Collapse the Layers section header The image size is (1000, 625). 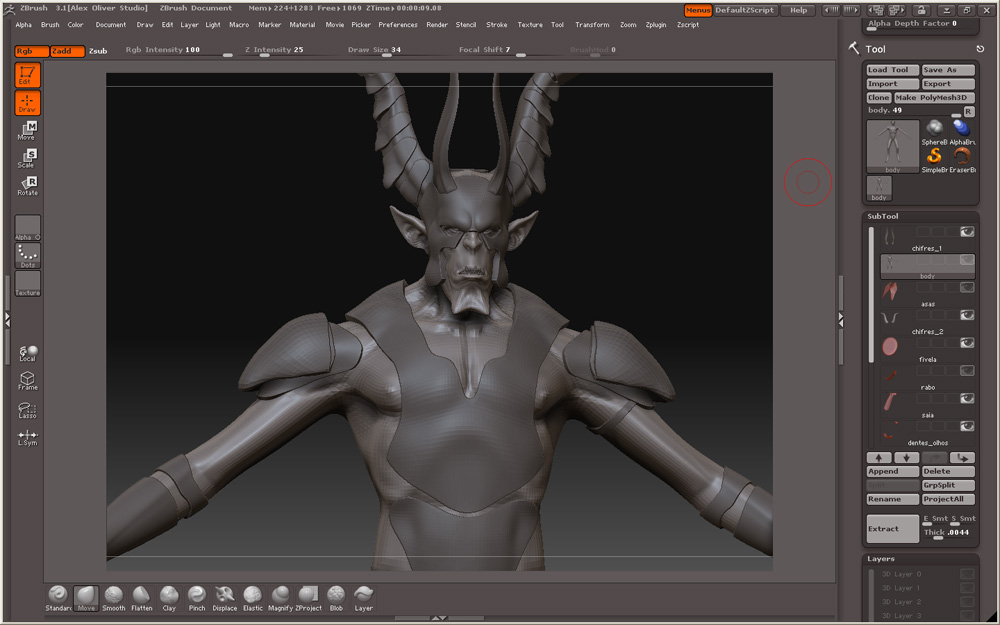(881, 559)
